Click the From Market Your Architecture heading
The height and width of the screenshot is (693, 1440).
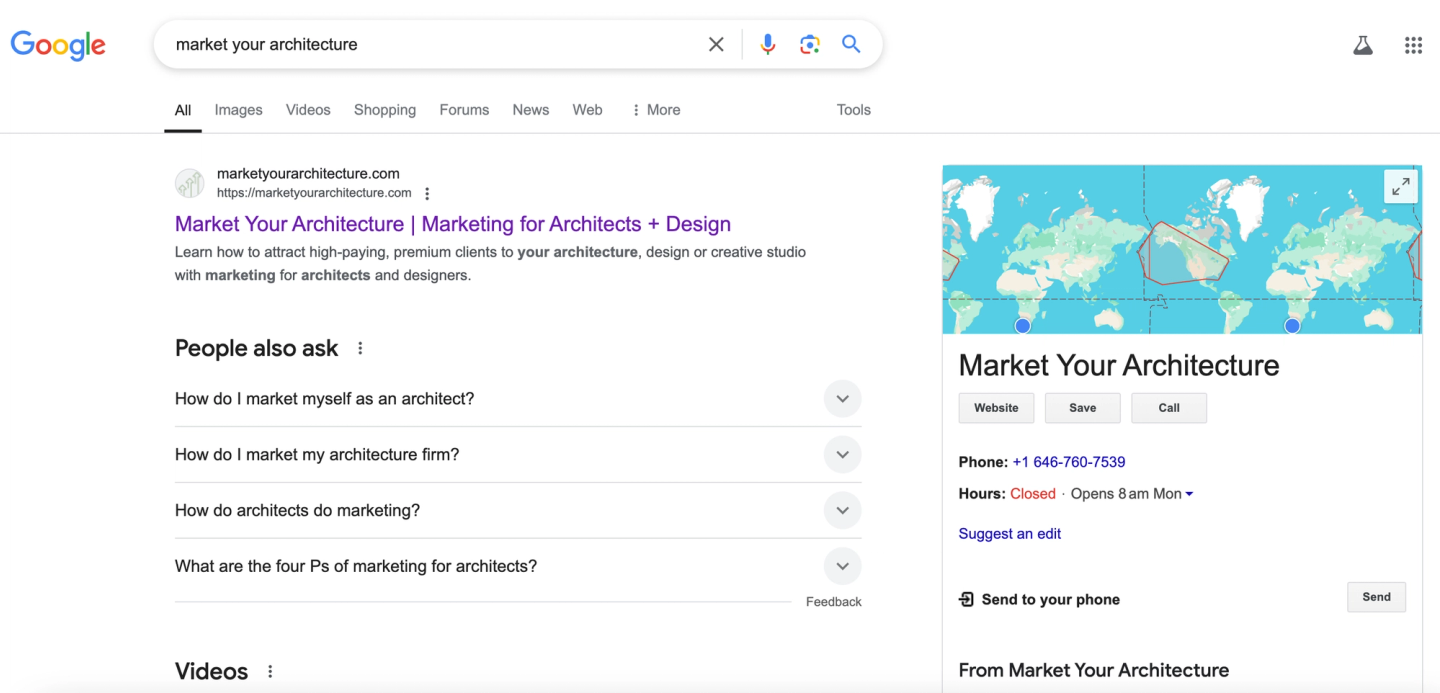coord(1094,670)
